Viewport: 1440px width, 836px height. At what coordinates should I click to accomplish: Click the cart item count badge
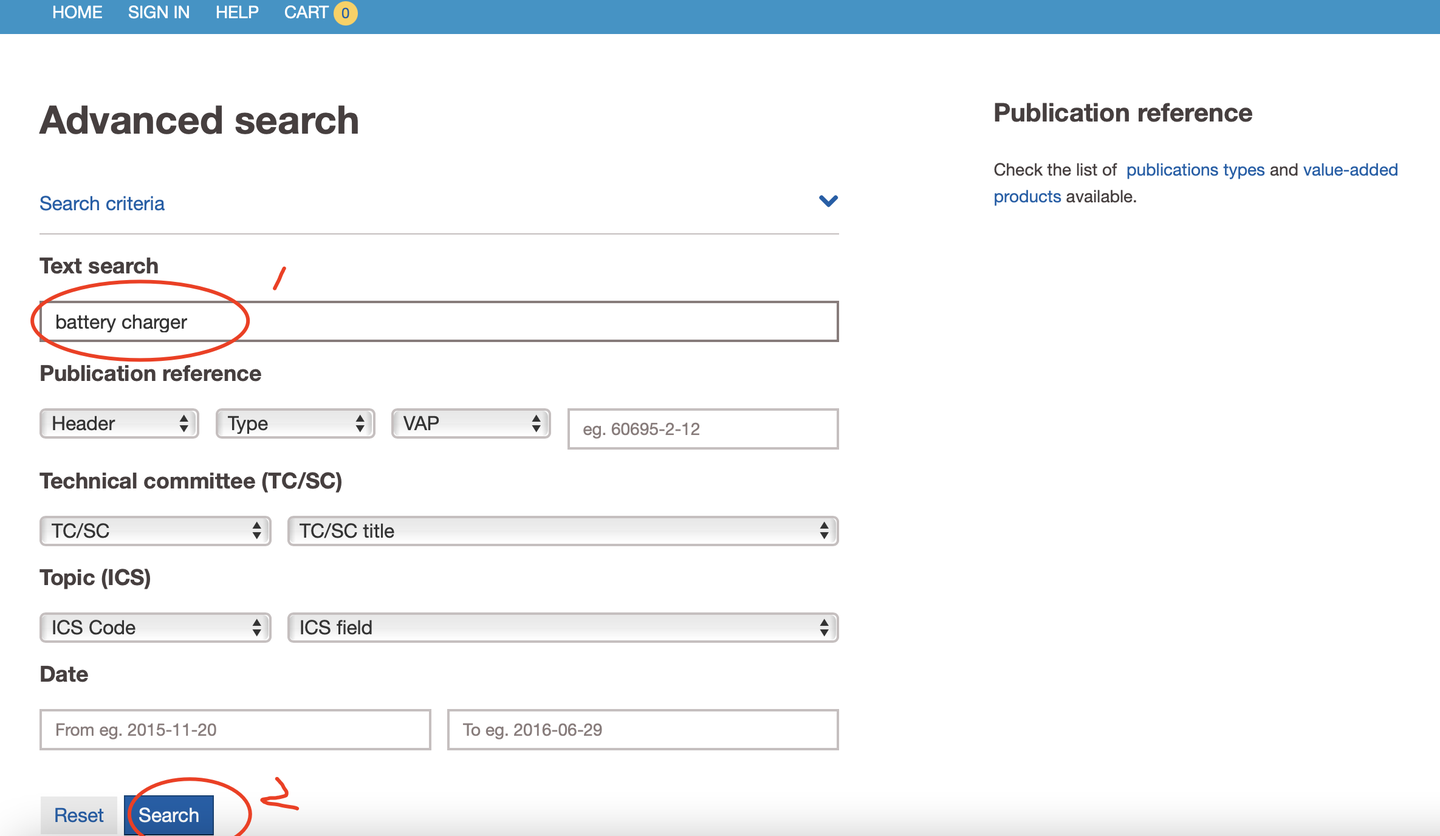[345, 13]
